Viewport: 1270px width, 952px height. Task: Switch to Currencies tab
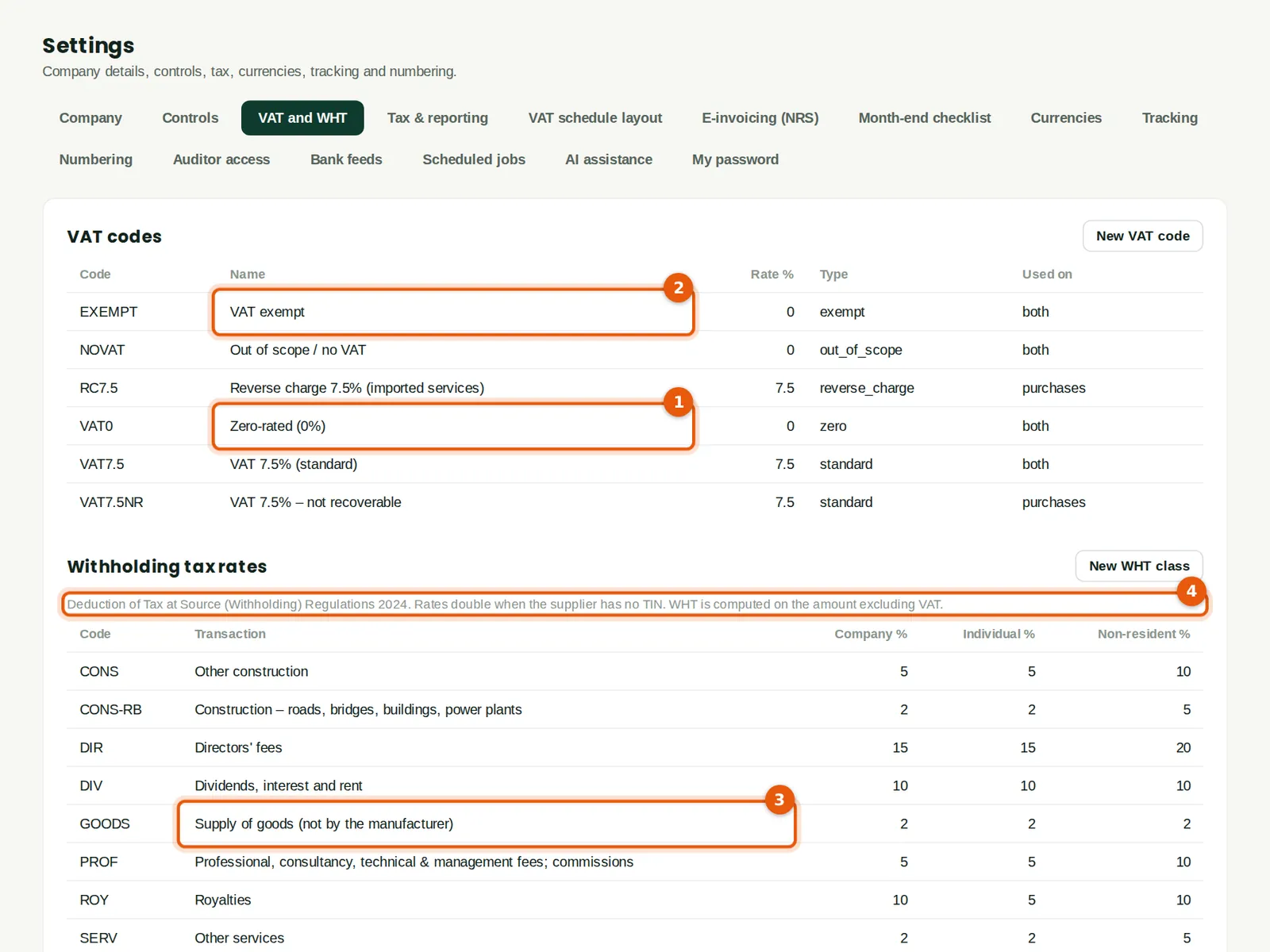1066,118
